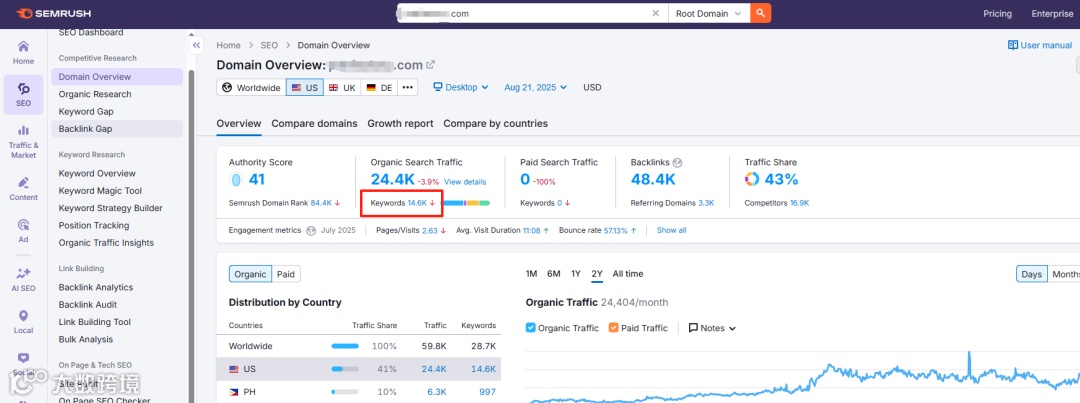Viewport: 1080px width, 403px height.
Task: Expand the Notes dropdown
Action: (x=712, y=328)
